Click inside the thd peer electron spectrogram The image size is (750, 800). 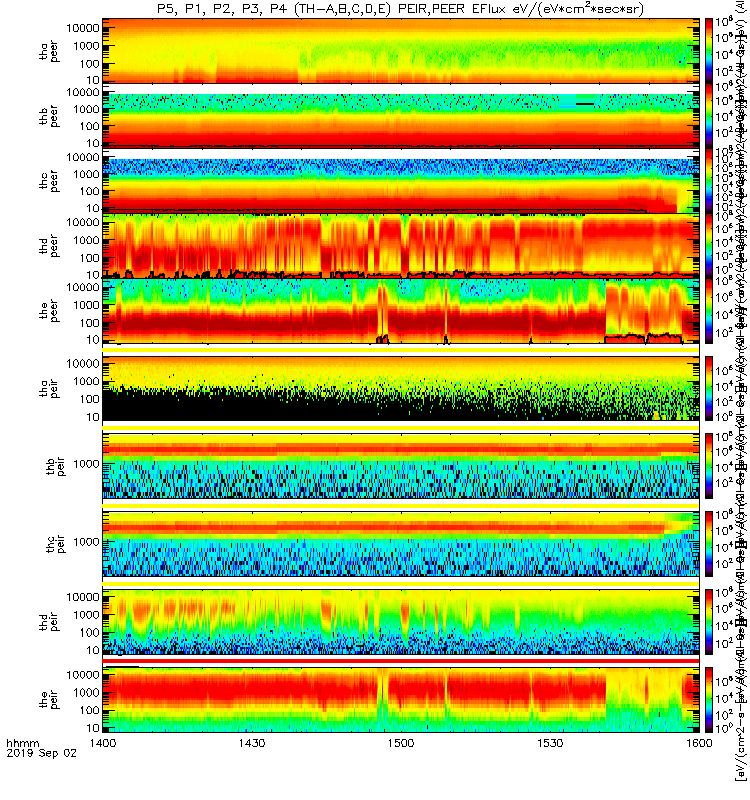pyautogui.click(x=401, y=245)
